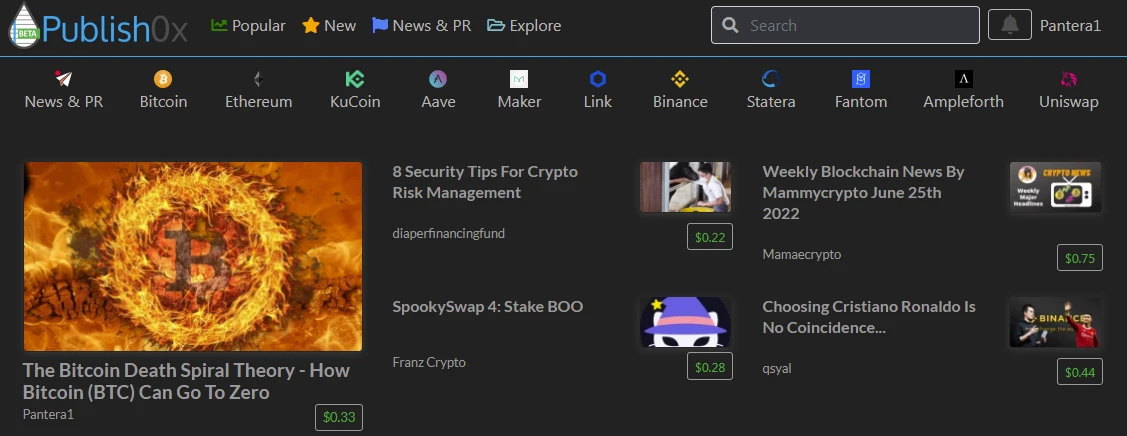Select the Ethereum category label
This screenshot has width=1127, height=436.
coord(259,101)
